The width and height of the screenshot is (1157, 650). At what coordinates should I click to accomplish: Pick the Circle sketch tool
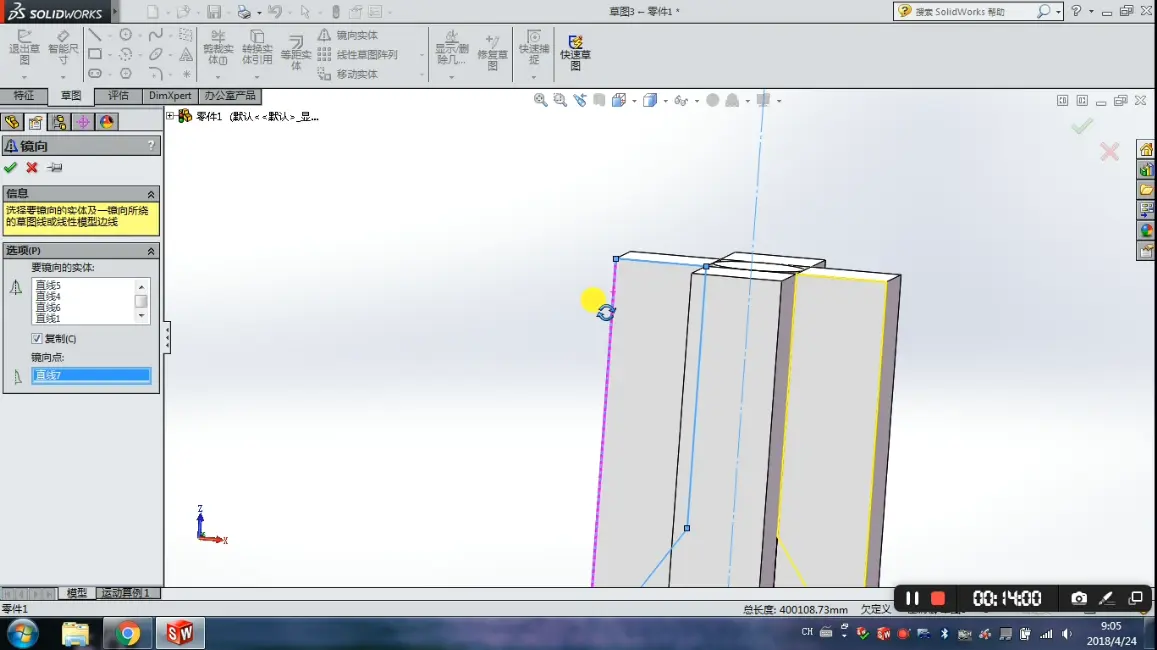click(x=125, y=35)
